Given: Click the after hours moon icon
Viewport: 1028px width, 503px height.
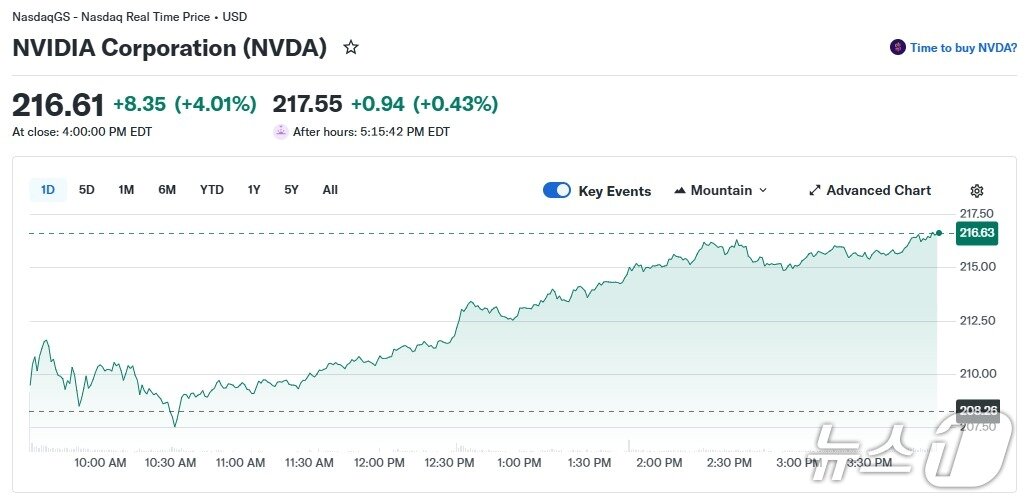Looking at the screenshot, I should (x=281, y=131).
